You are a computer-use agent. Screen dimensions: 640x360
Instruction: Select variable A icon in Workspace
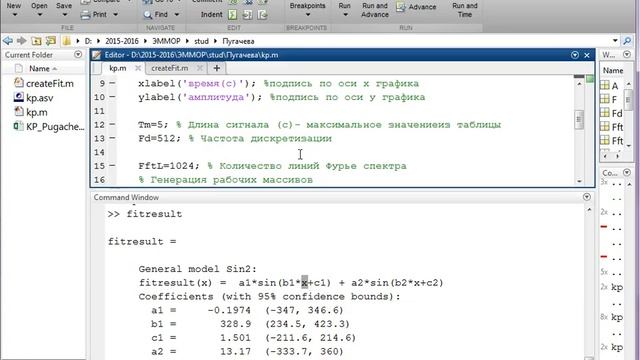click(x=605, y=85)
